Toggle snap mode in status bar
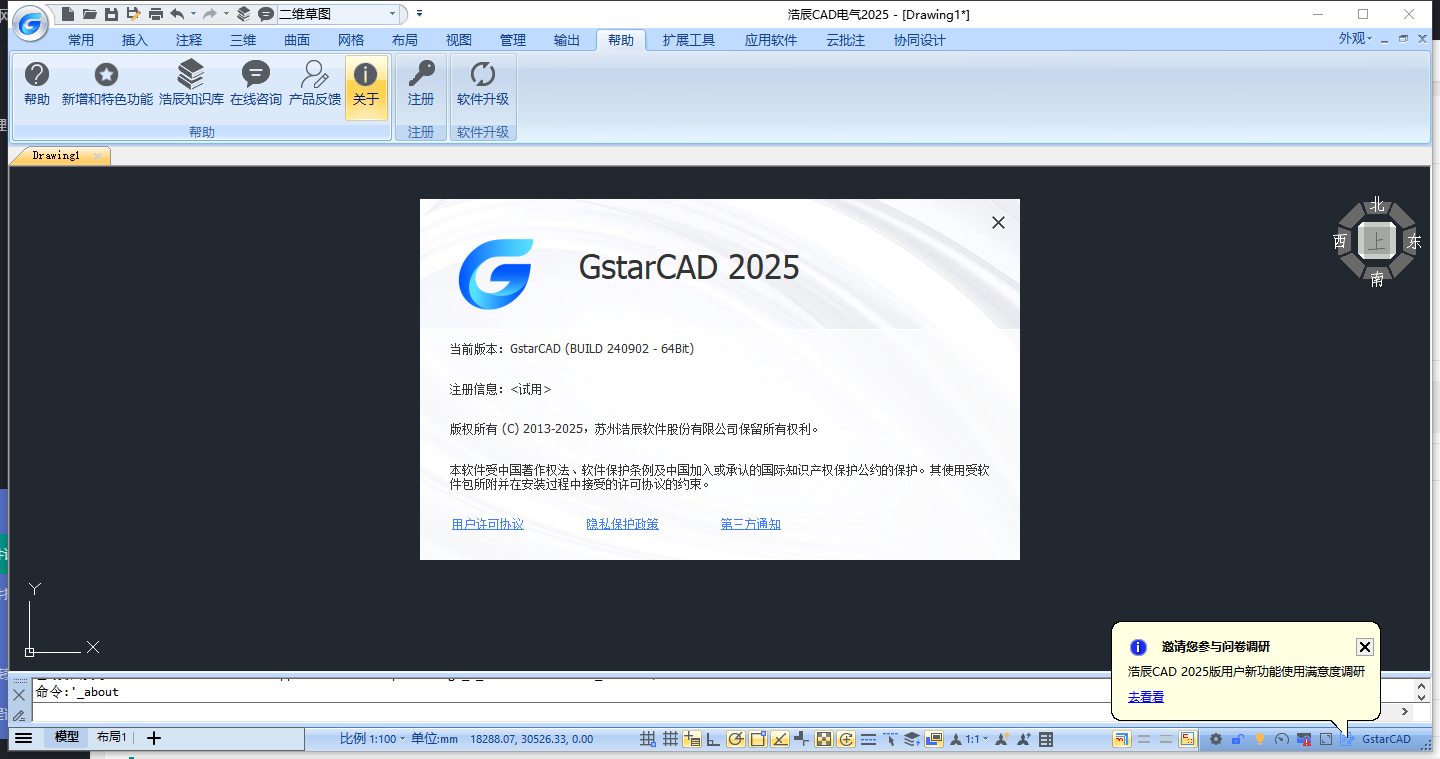Image resolution: width=1440 pixels, height=759 pixels. click(647, 739)
